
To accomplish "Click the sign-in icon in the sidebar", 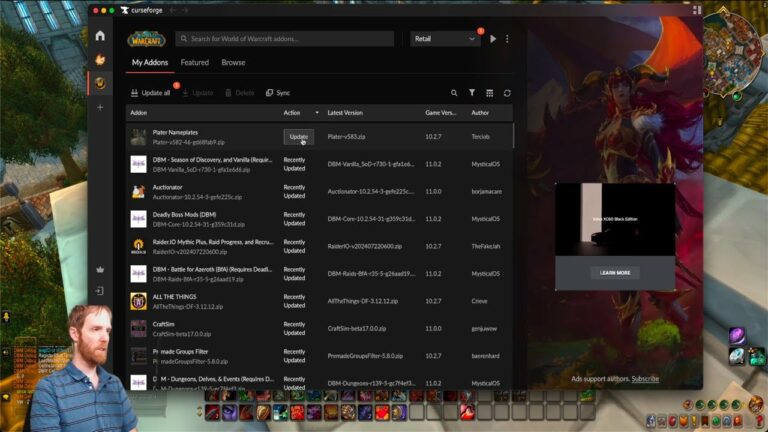I will pos(99,291).
